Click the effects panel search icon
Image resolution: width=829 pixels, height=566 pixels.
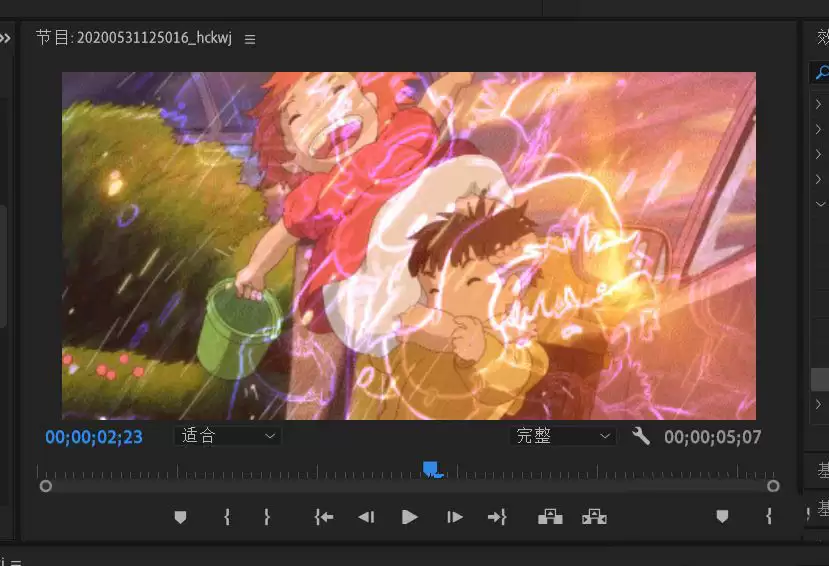click(822, 72)
